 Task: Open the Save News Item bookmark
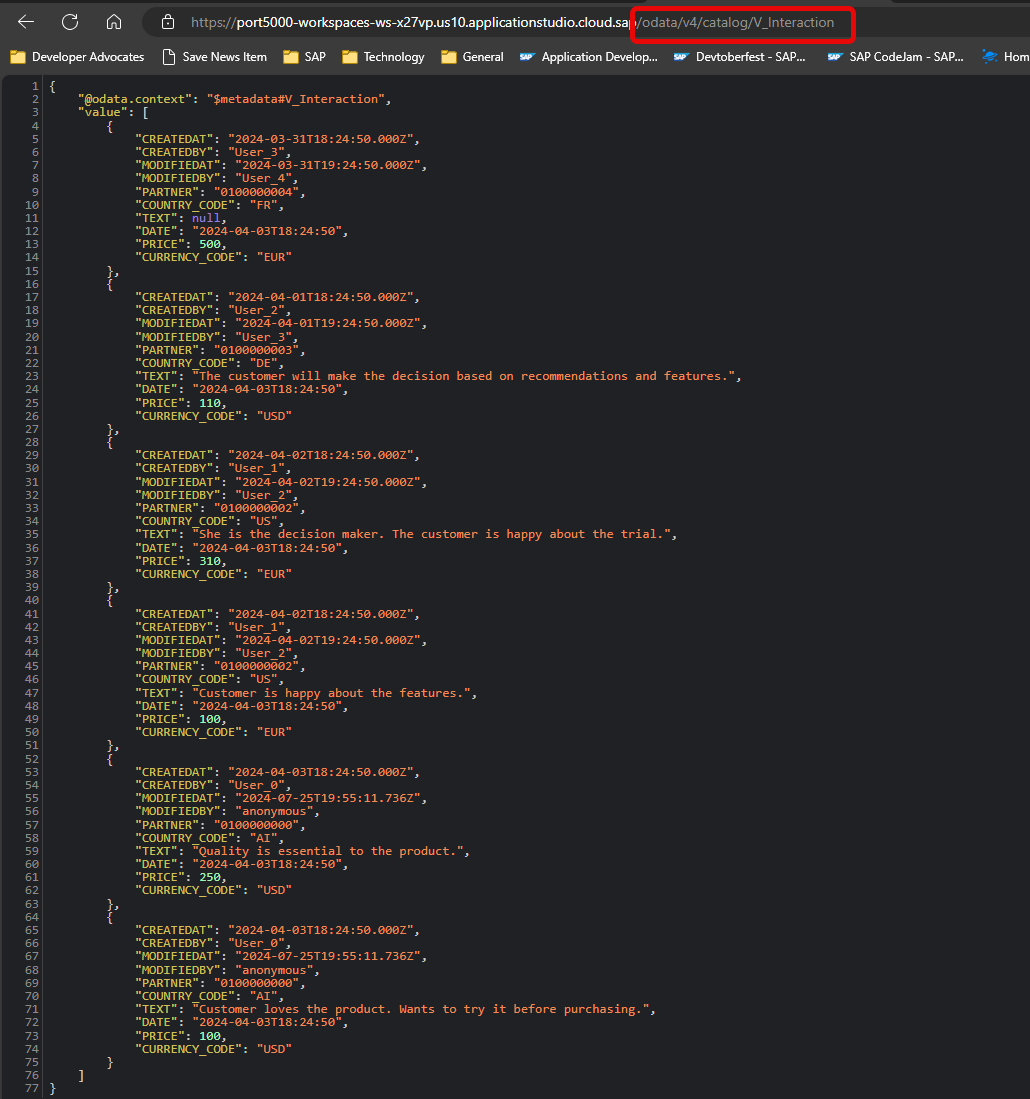tap(214, 57)
